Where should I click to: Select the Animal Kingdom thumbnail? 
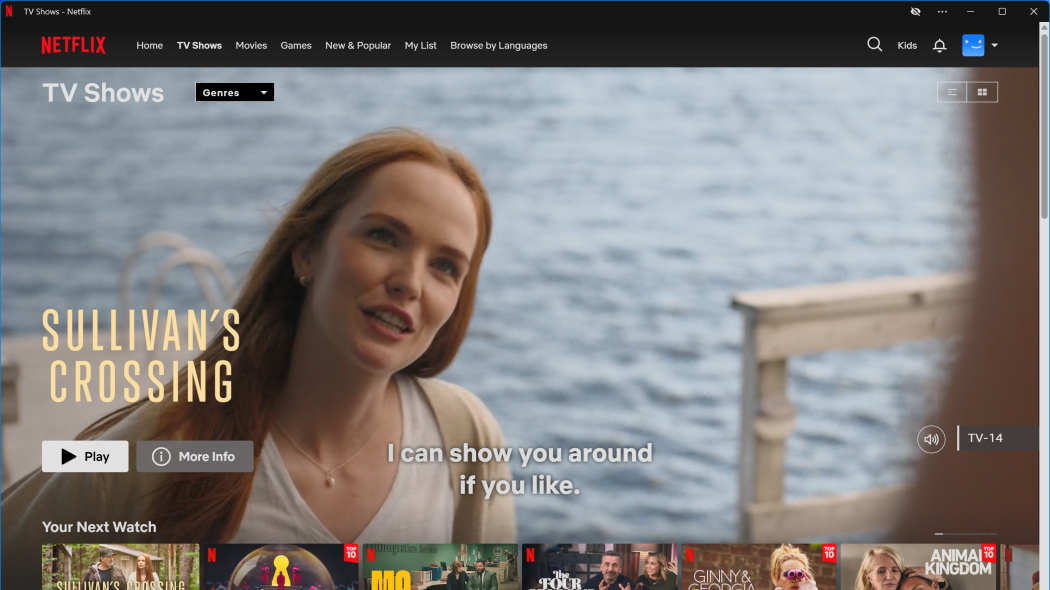point(918,568)
